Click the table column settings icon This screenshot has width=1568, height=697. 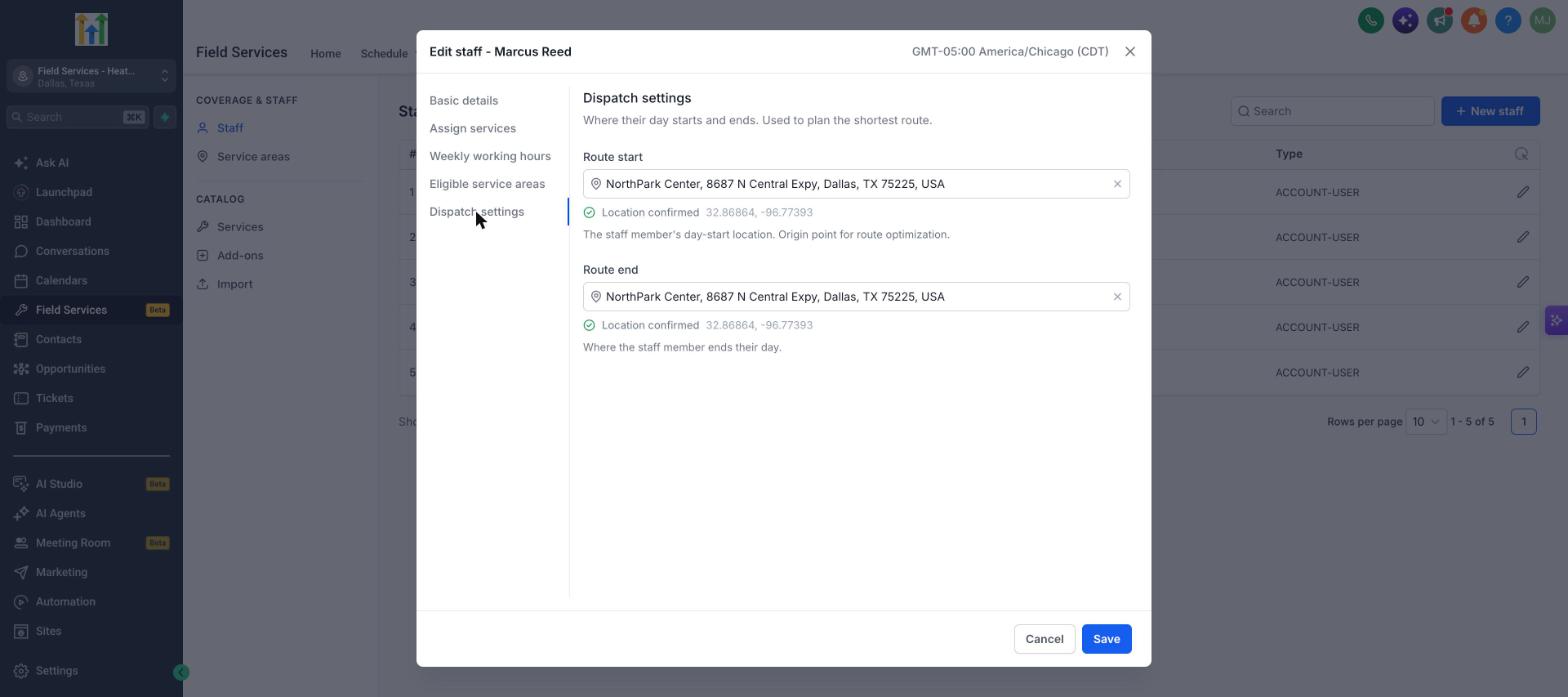tap(1521, 154)
